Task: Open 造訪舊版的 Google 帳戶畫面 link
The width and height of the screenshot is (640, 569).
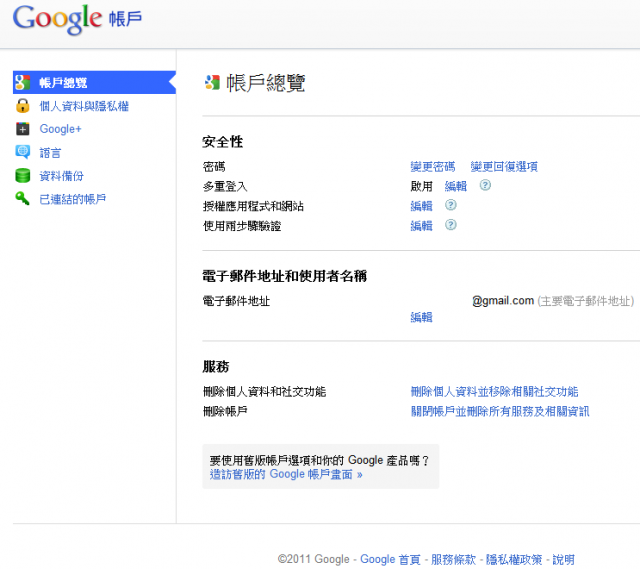Action: coord(286,474)
